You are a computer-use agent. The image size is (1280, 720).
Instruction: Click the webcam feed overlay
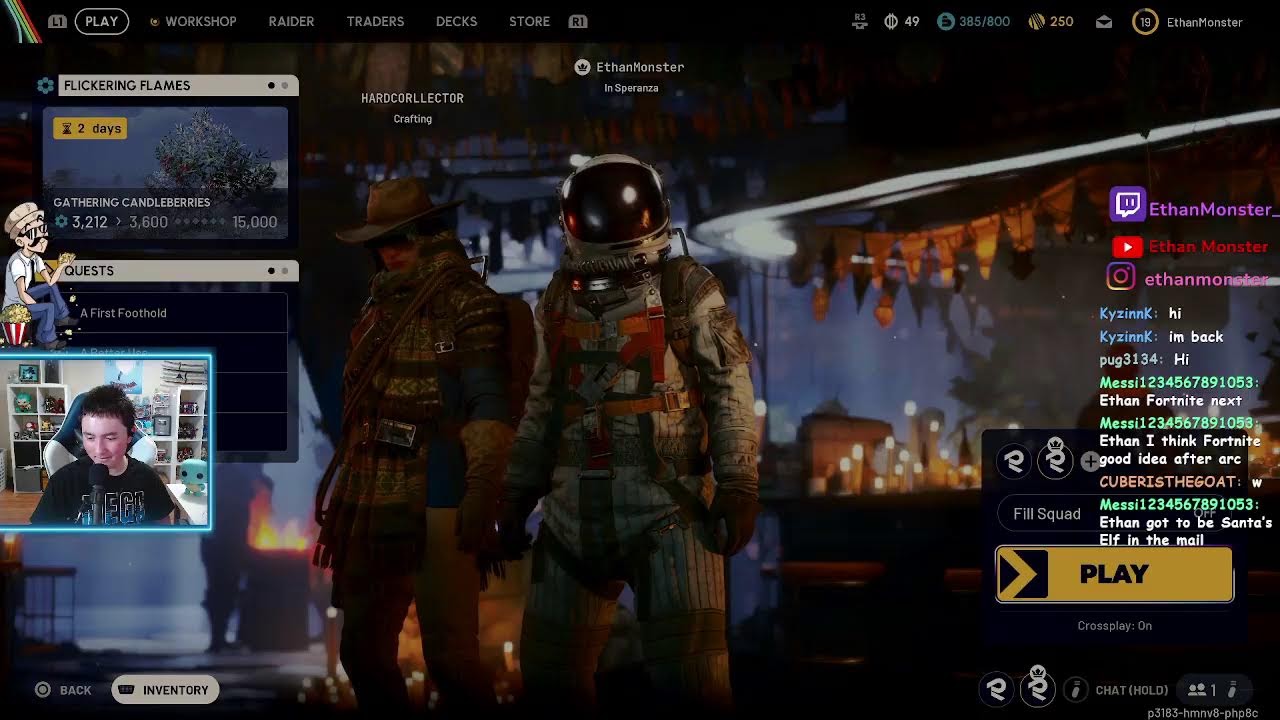tap(105, 441)
